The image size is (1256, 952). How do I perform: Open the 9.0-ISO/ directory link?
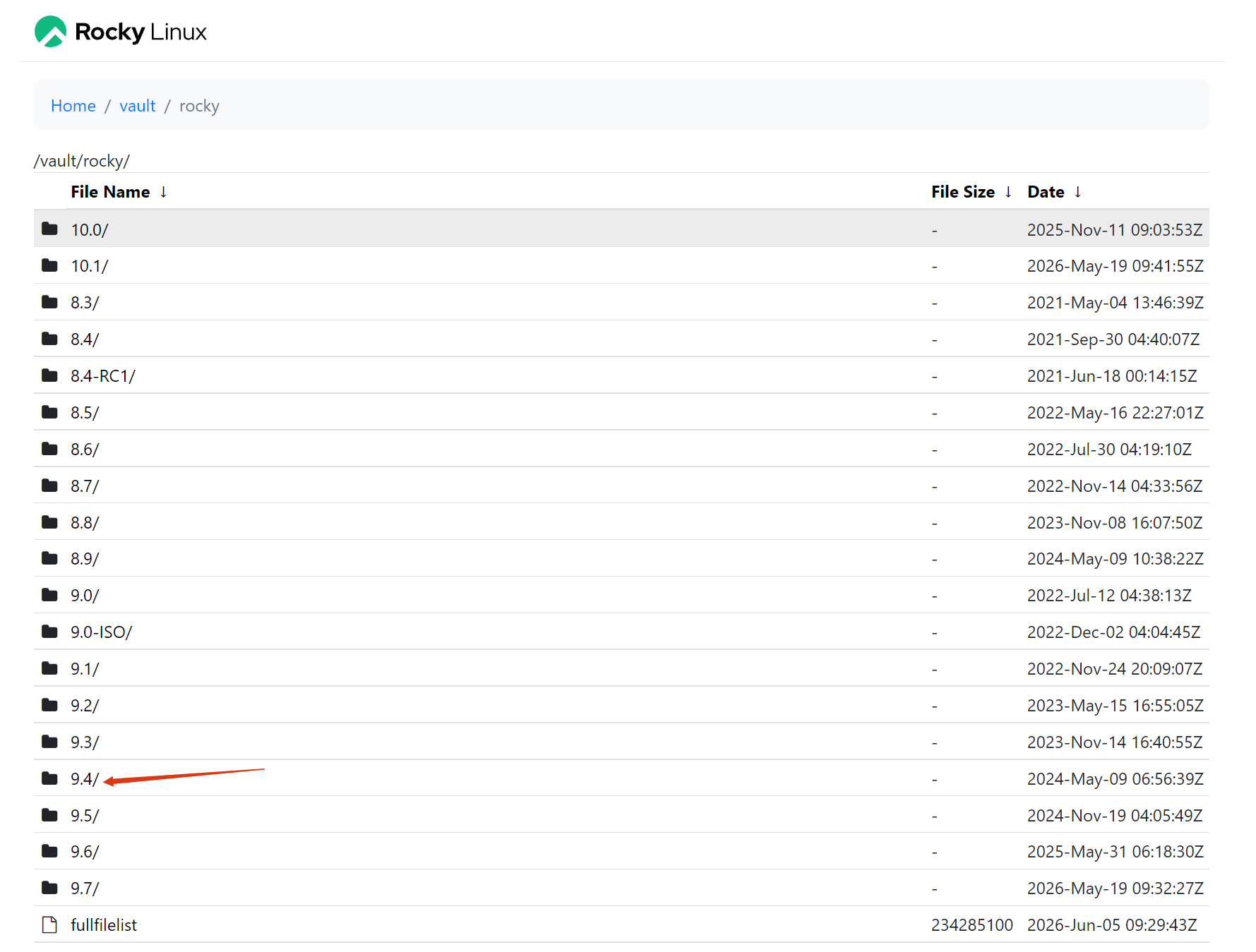102,632
